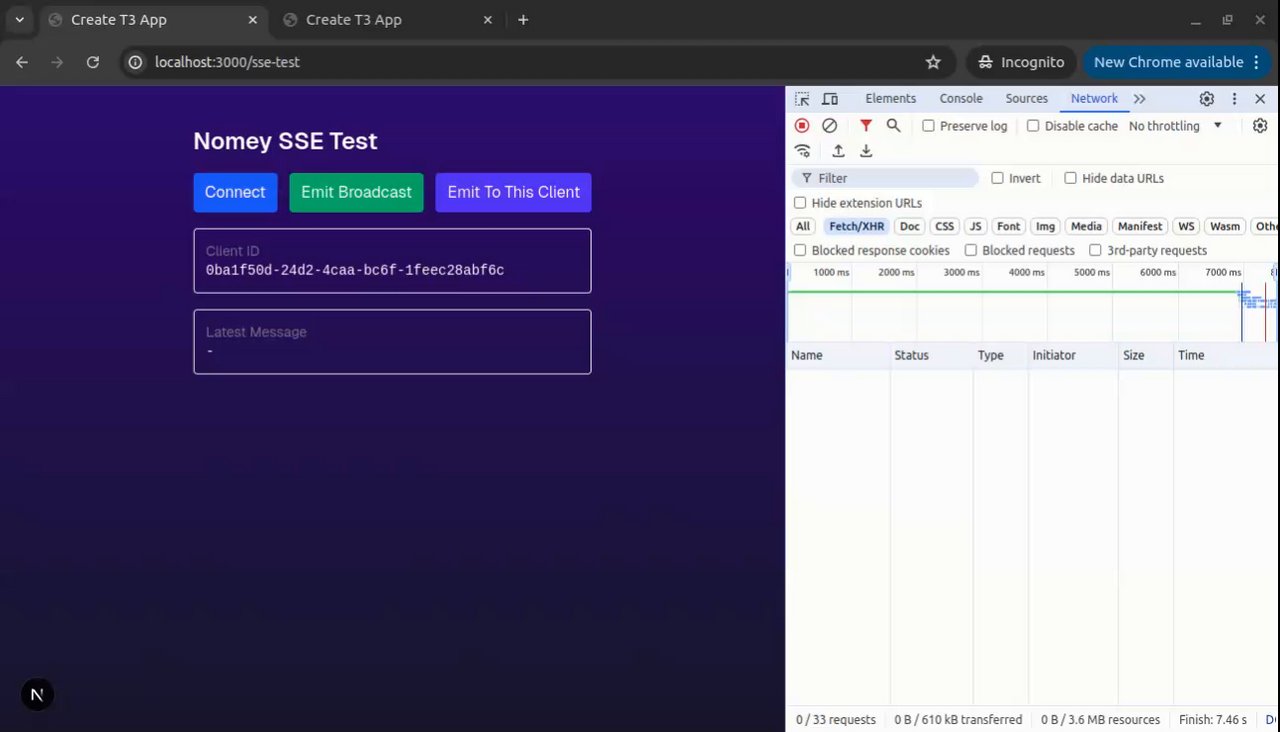Viewport: 1280px width, 732px height.
Task: Filter requests by Media type
Action: [1086, 227]
